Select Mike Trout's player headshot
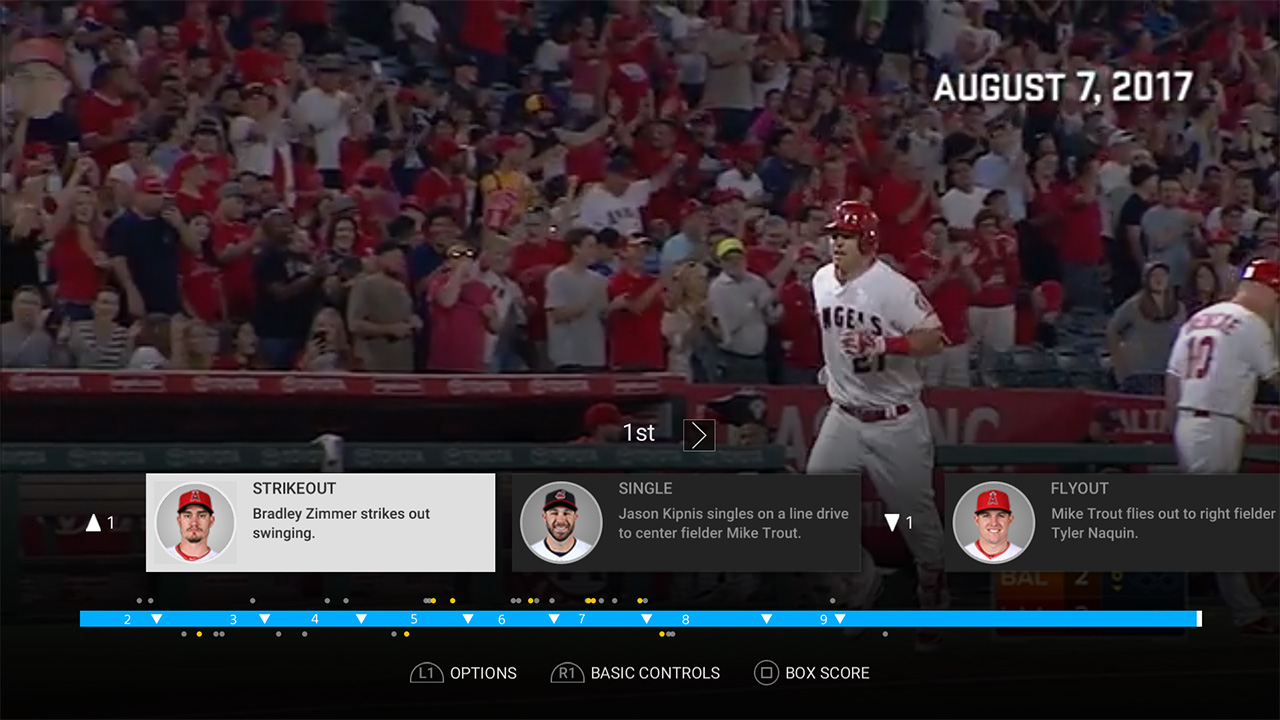The width and height of the screenshot is (1280, 720). pos(993,523)
